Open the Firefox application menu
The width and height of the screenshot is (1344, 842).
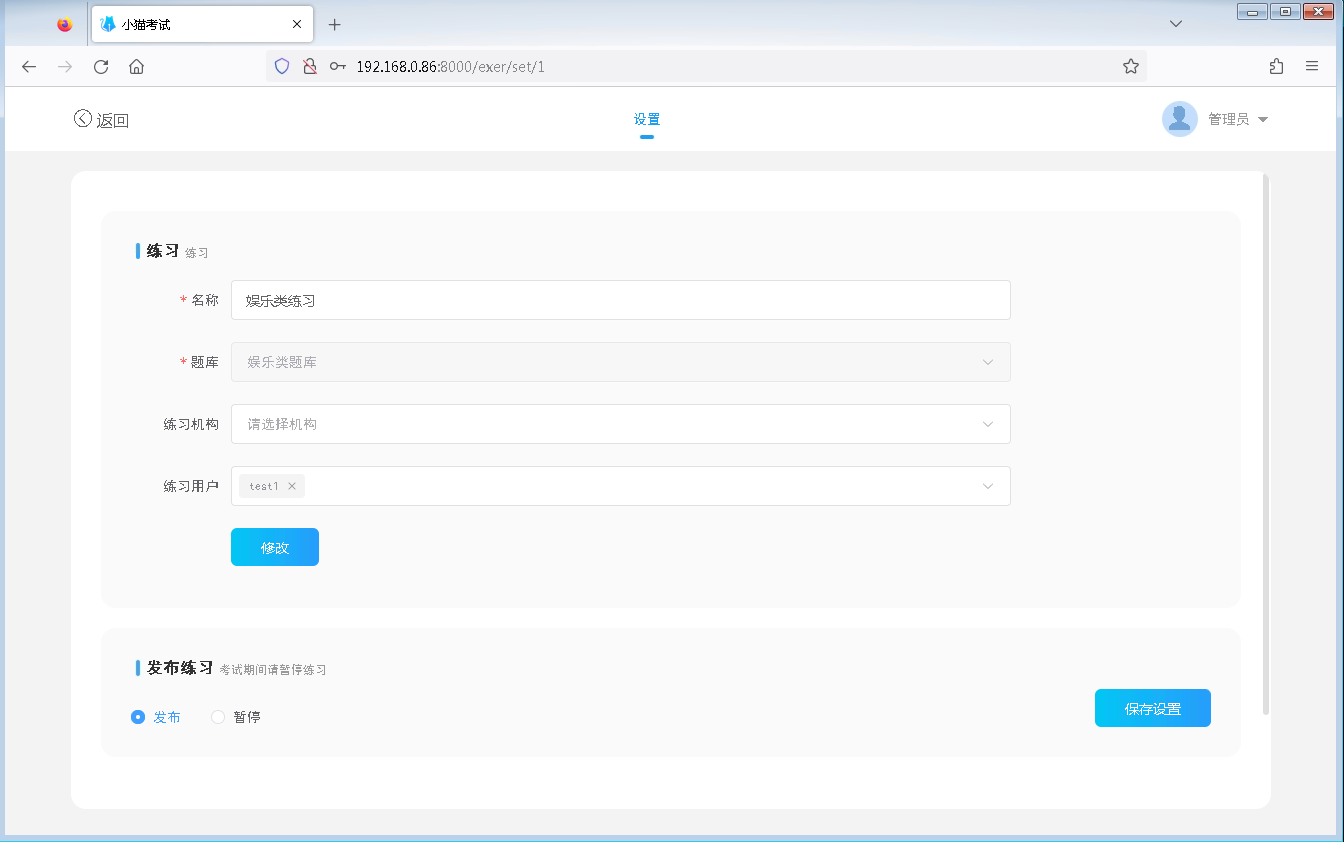click(1312, 67)
